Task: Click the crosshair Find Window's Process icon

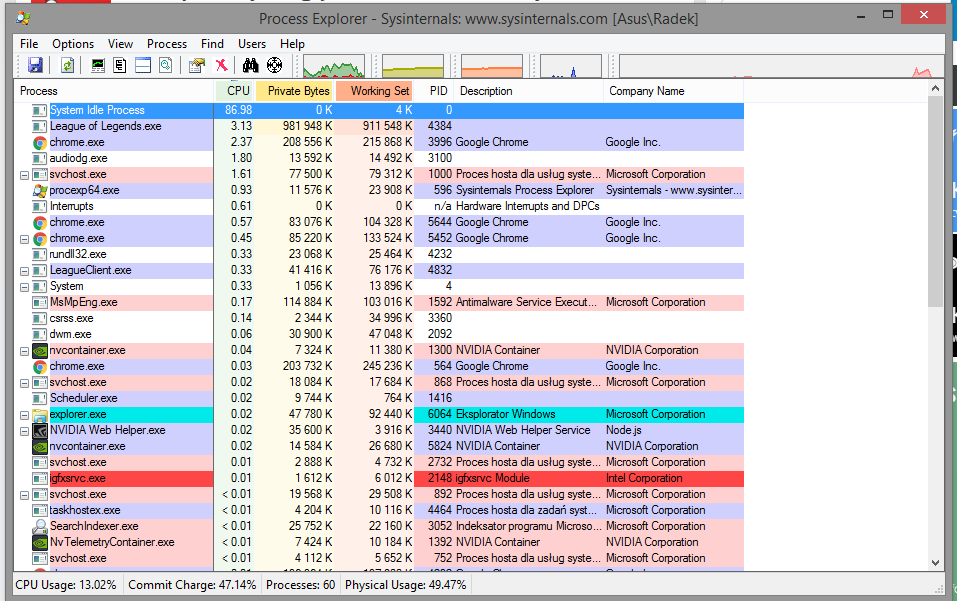Action: (x=275, y=65)
